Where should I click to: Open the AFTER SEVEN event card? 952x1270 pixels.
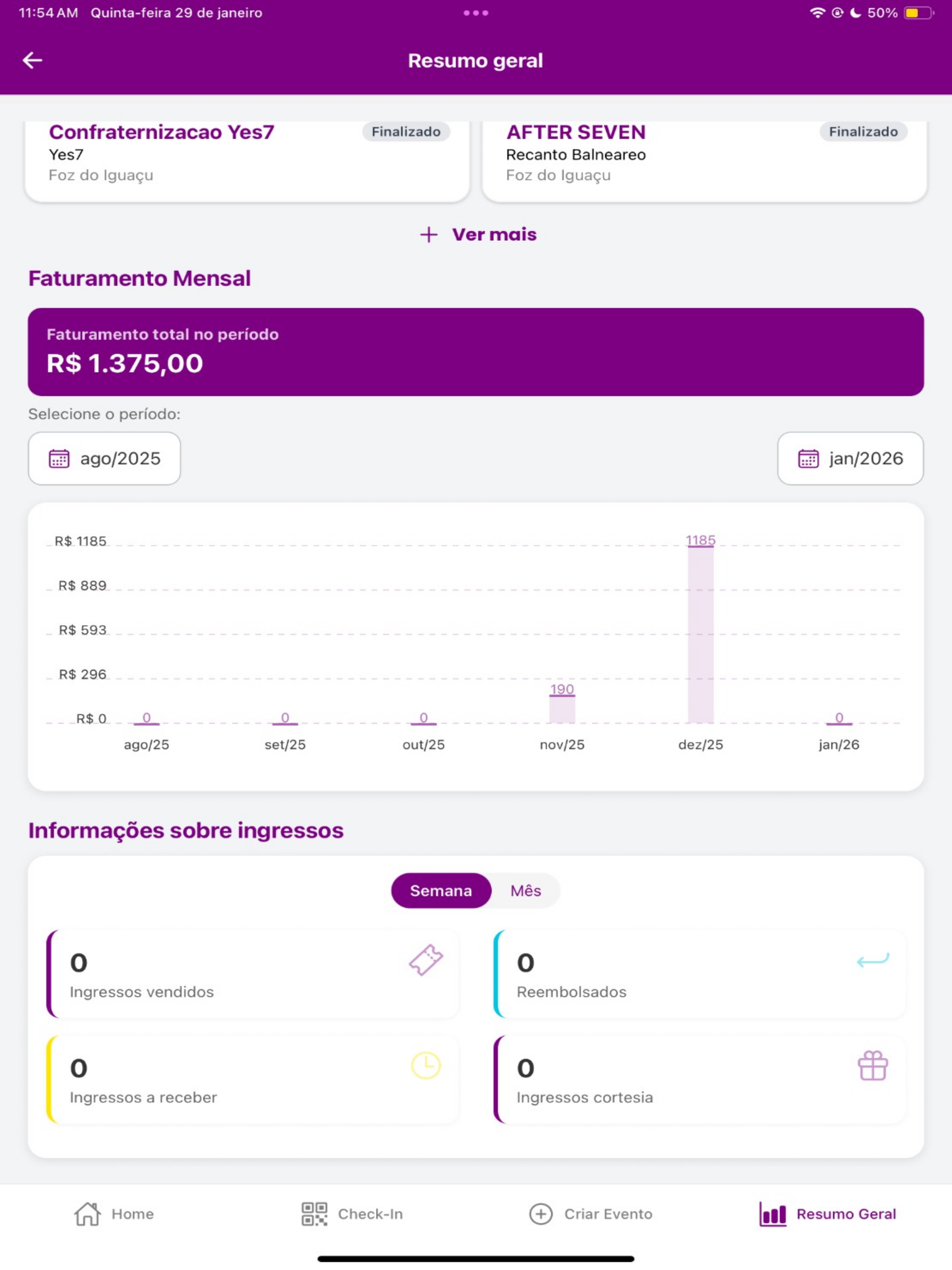pos(704,161)
